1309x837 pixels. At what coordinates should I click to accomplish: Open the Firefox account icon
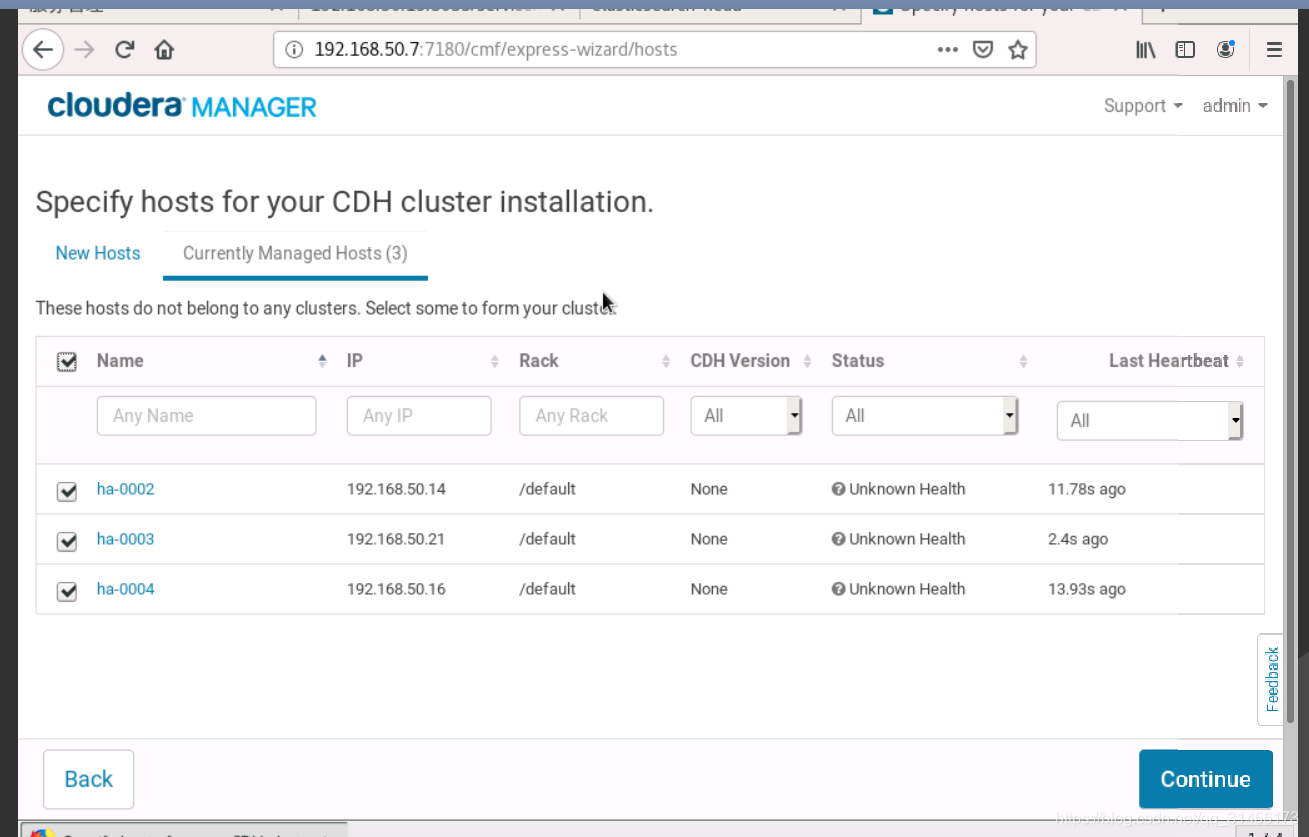click(x=1225, y=49)
